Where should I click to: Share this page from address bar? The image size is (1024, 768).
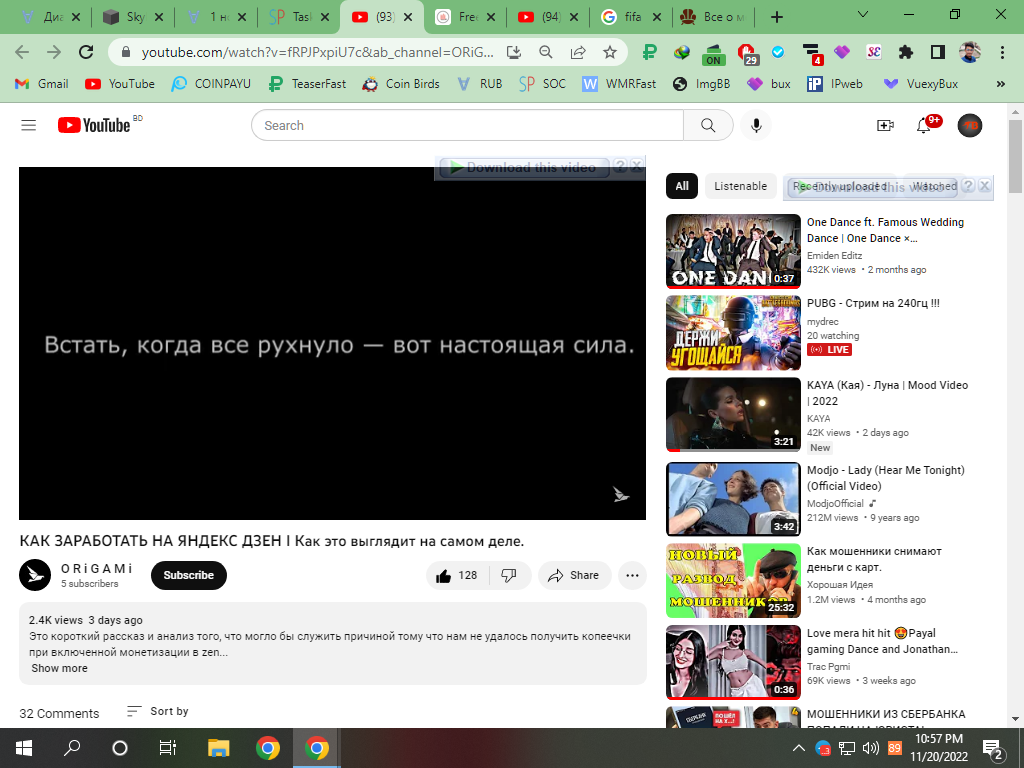578,52
